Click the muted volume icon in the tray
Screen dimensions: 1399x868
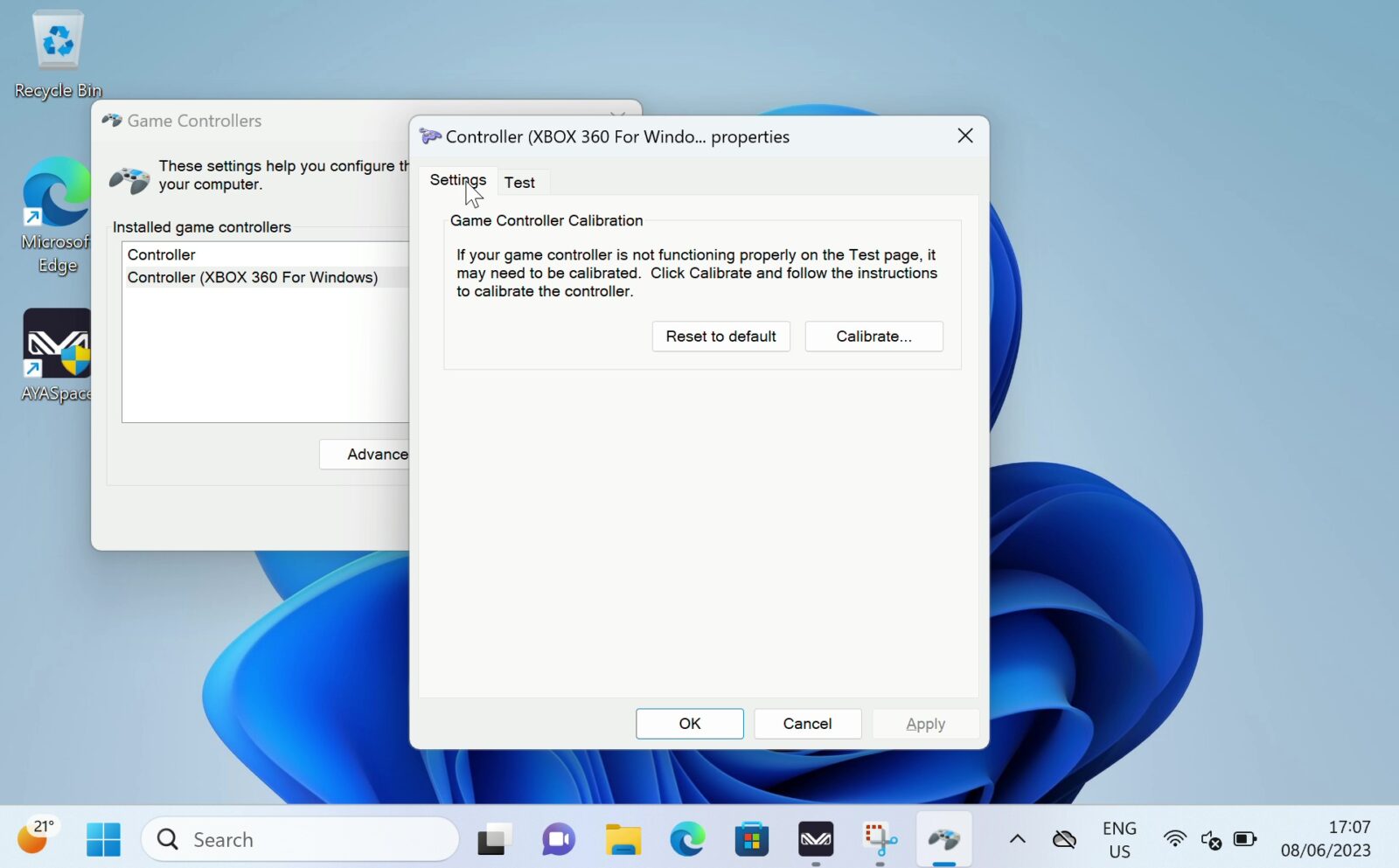click(x=1211, y=839)
